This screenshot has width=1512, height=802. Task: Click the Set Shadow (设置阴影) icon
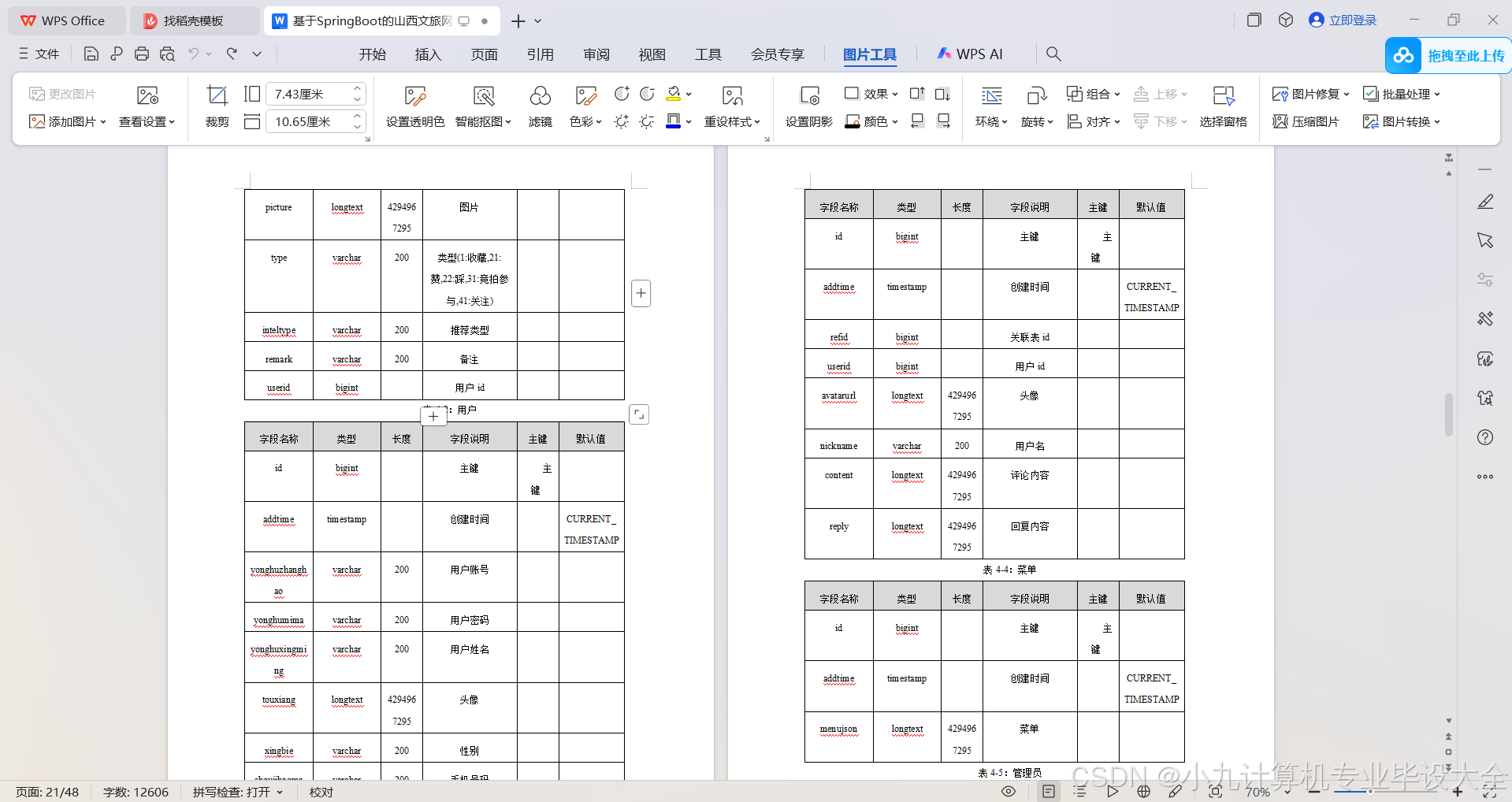(809, 96)
